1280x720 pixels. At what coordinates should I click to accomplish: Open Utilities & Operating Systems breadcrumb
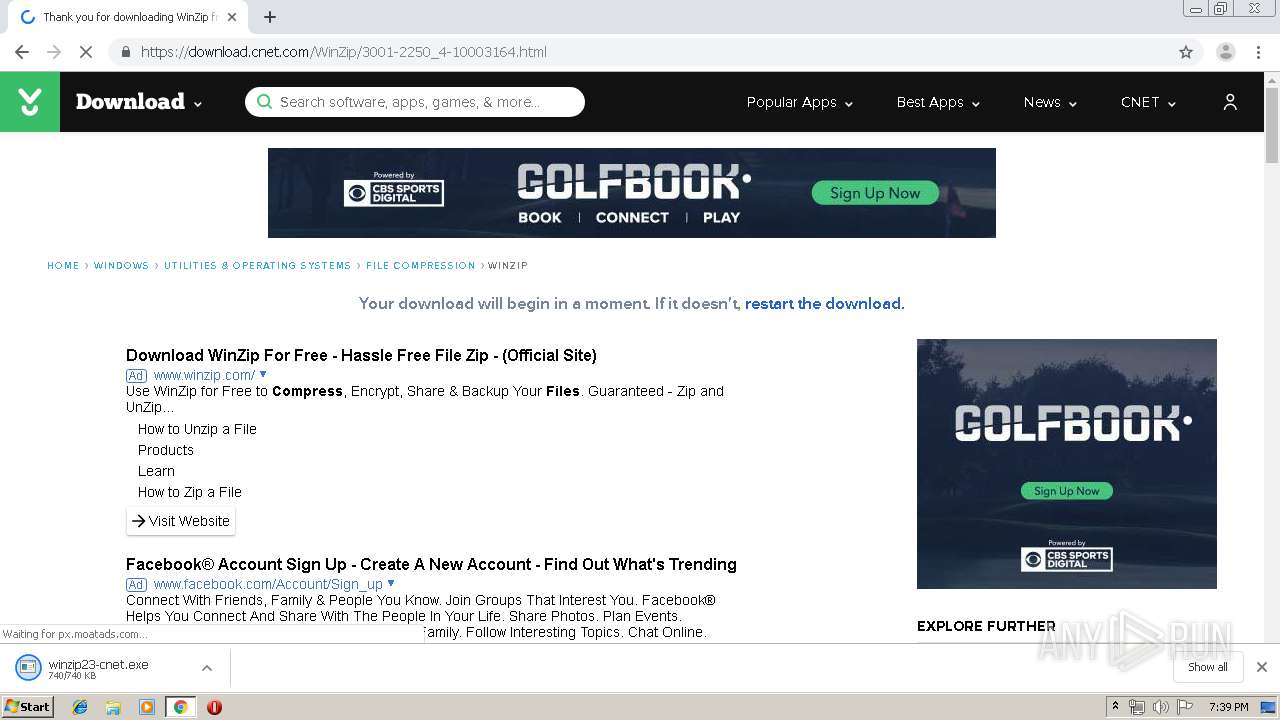(257, 266)
